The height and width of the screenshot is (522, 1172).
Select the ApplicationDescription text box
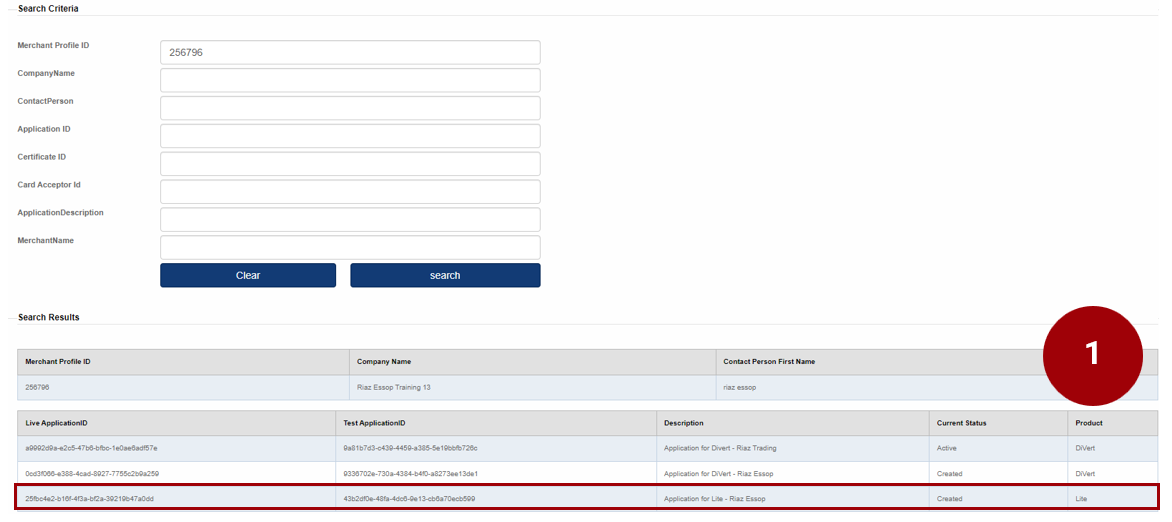[350, 220]
